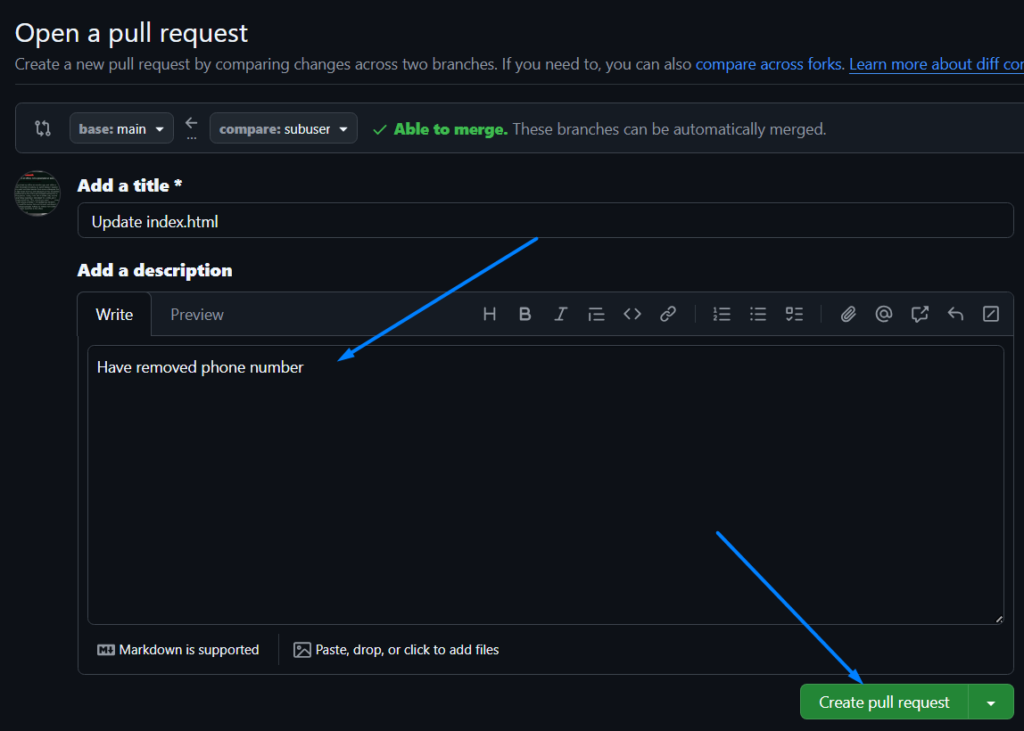This screenshot has height=731, width=1024.
Task: Open the base: main branch dropdown
Action: [x=121, y=129]
